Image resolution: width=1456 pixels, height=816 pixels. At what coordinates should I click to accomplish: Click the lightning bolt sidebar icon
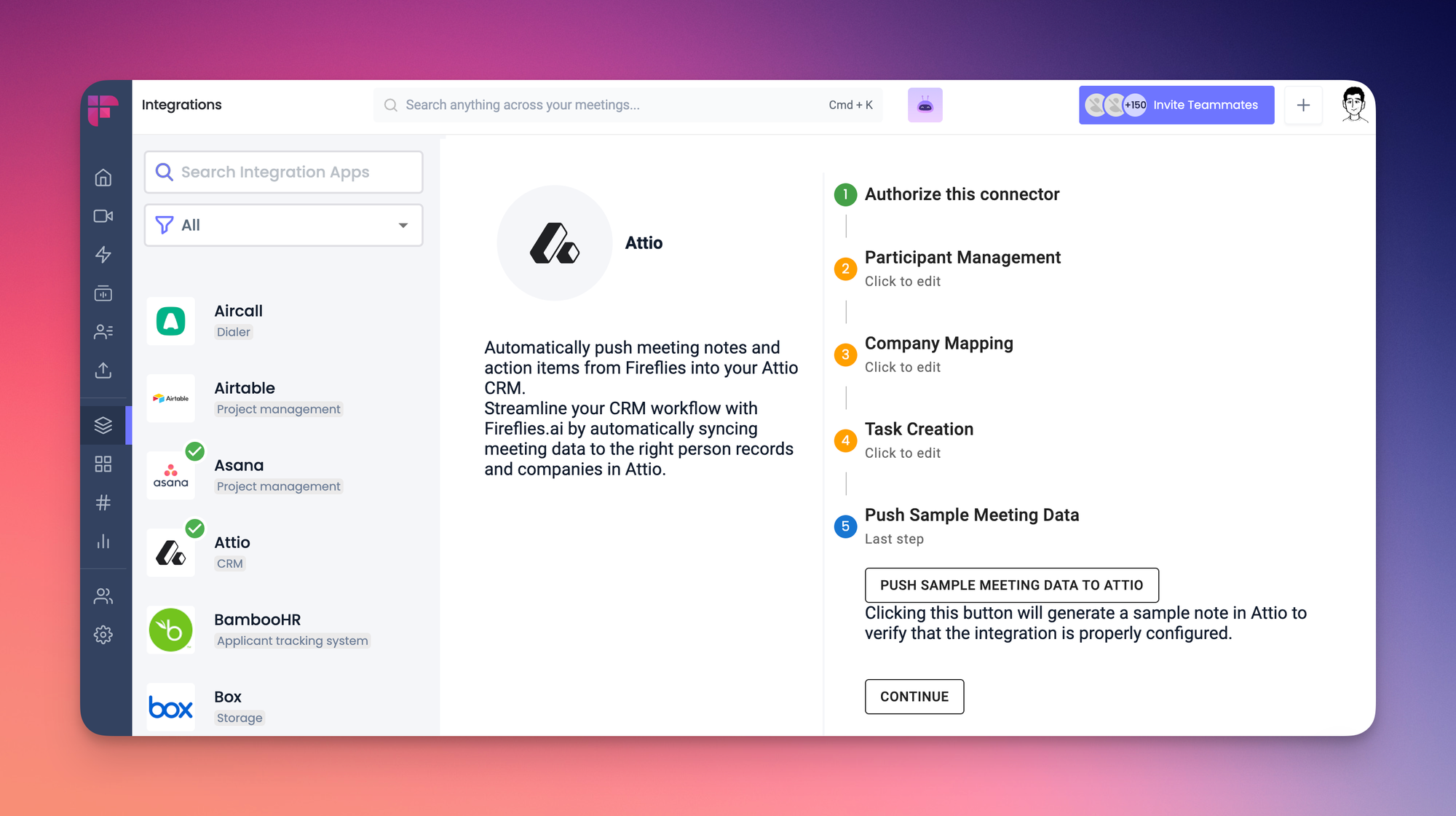[x=103, y=255]
